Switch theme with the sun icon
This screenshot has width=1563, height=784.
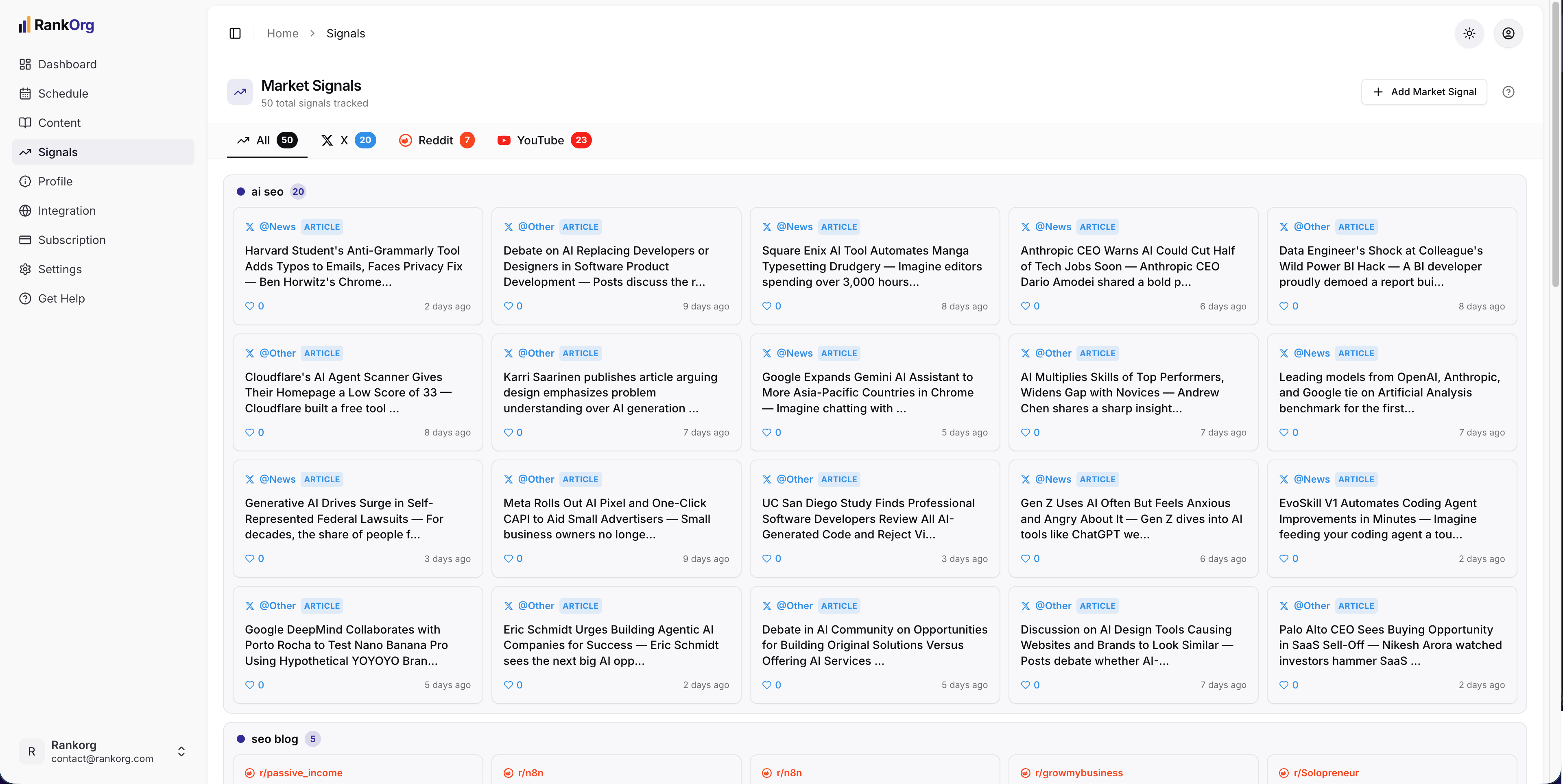click(1469, 33)
